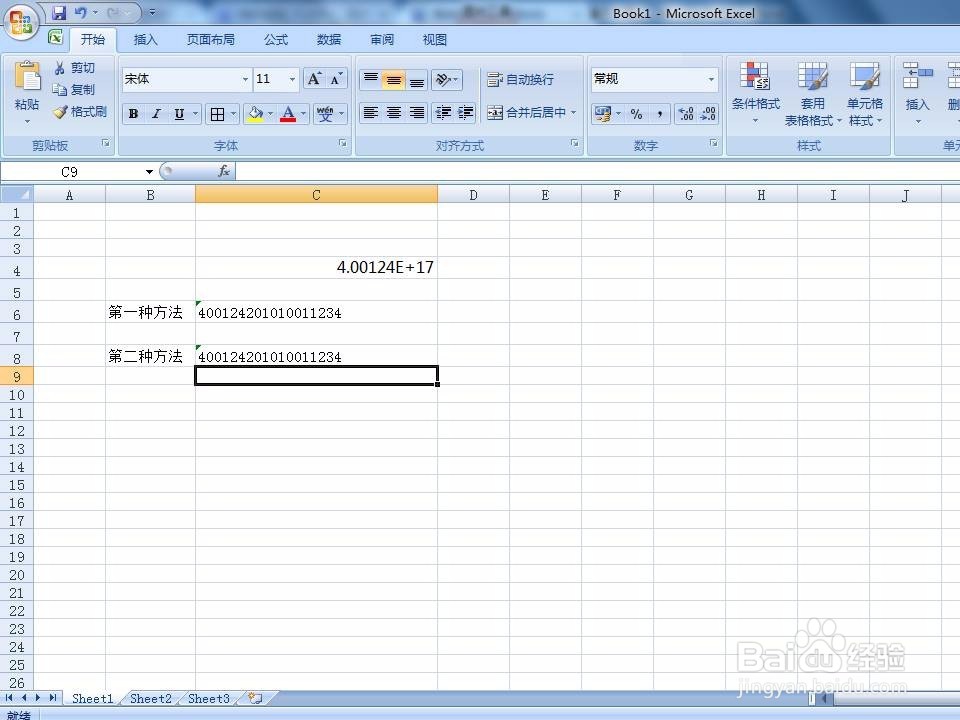Open the 页面布局 ribbon tab
The height and width of the screenshot is (720, 960).
click(211, 40)
